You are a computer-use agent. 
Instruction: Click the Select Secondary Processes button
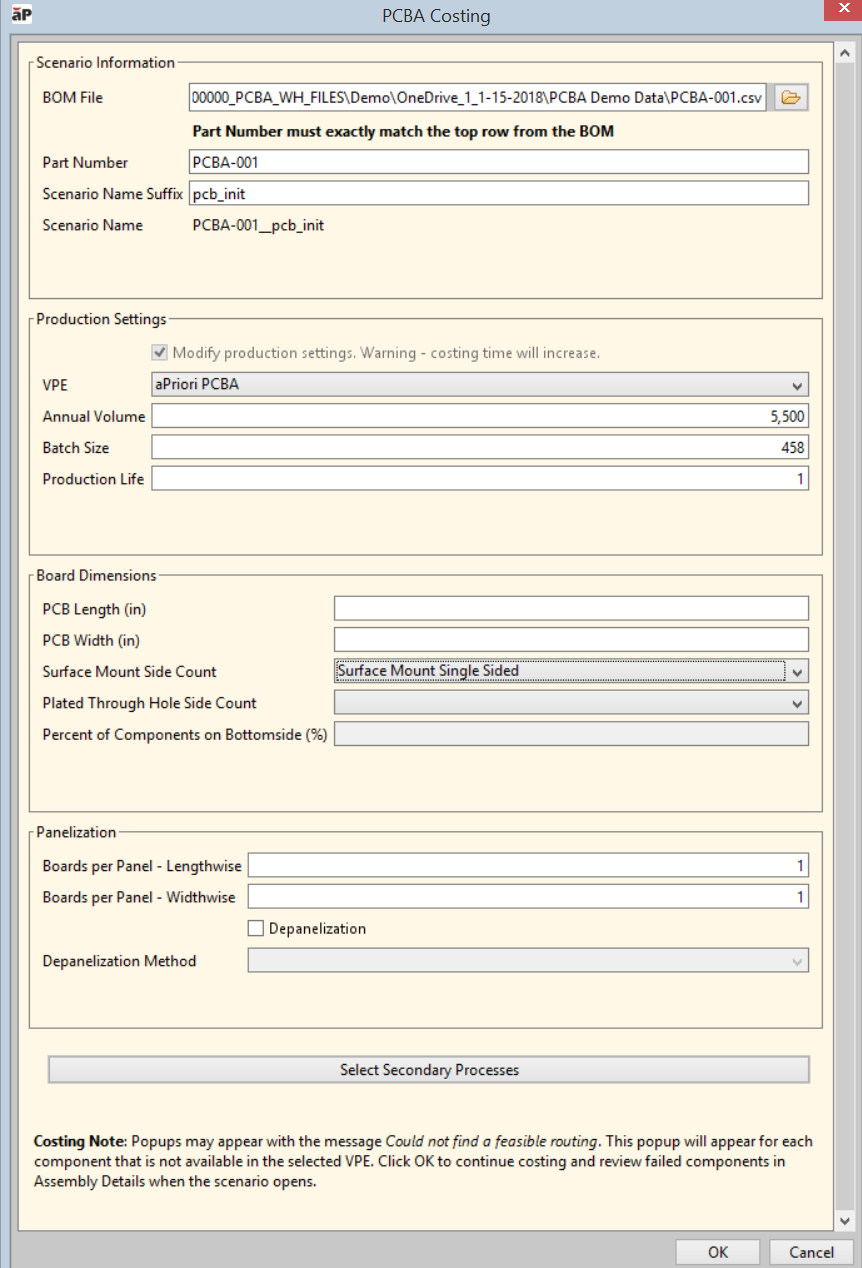428,1070
